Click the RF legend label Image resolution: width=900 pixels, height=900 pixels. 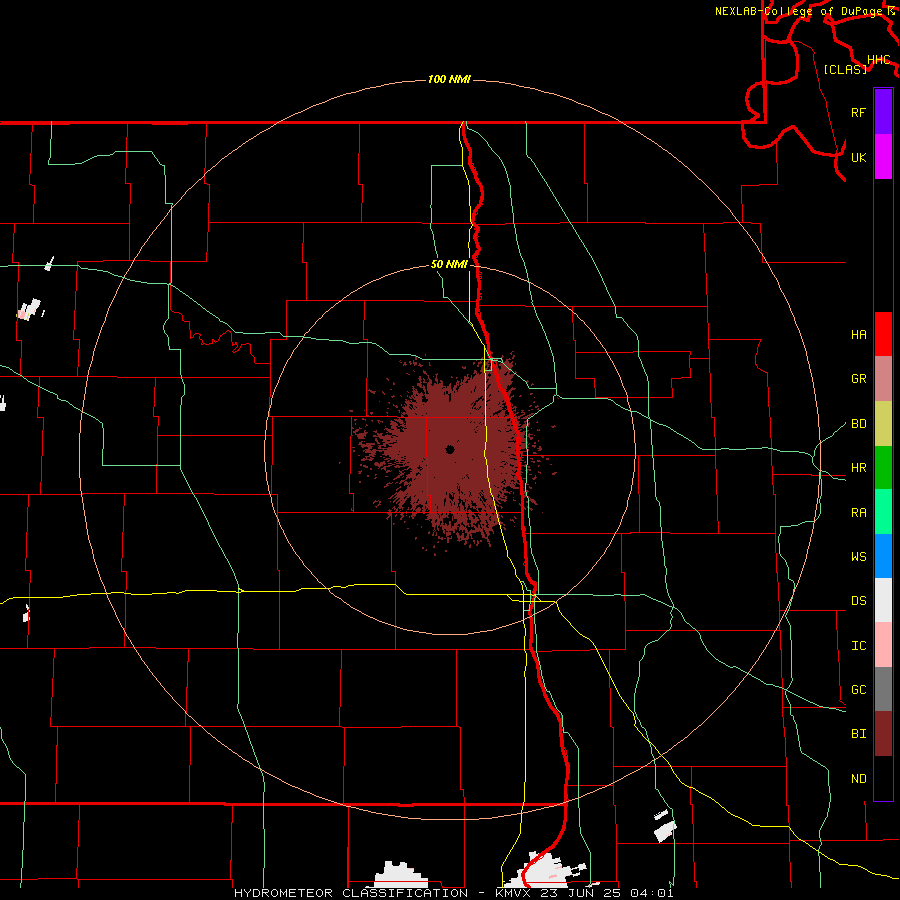(x=858, y=112)
